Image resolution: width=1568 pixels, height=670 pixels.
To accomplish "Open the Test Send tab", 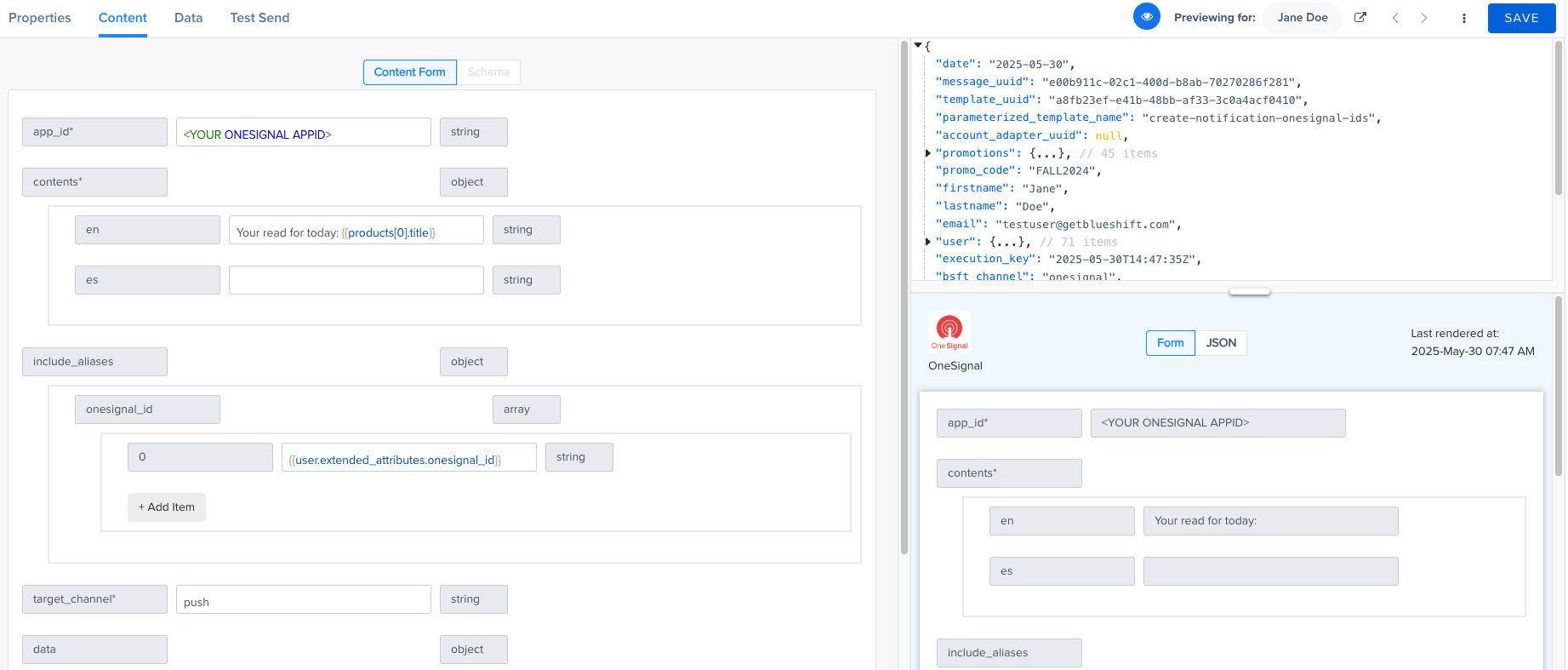I will 259,18.
